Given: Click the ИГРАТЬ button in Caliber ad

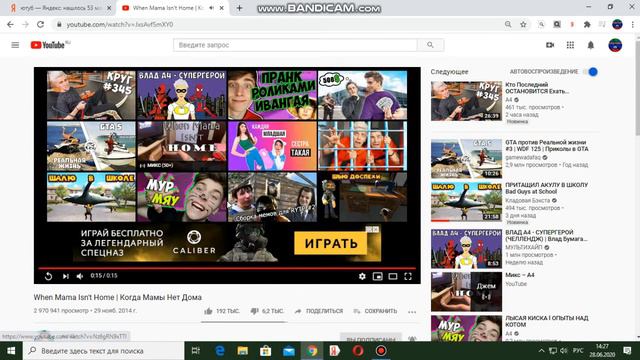Looking at the screenshot, I should pos(331,244).
